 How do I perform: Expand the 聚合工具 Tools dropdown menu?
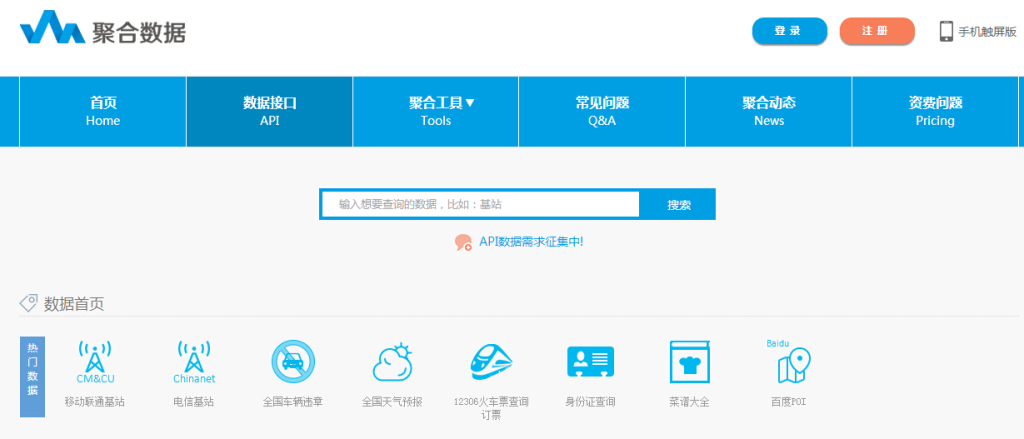pyautogui.click(x=436, y=111)
